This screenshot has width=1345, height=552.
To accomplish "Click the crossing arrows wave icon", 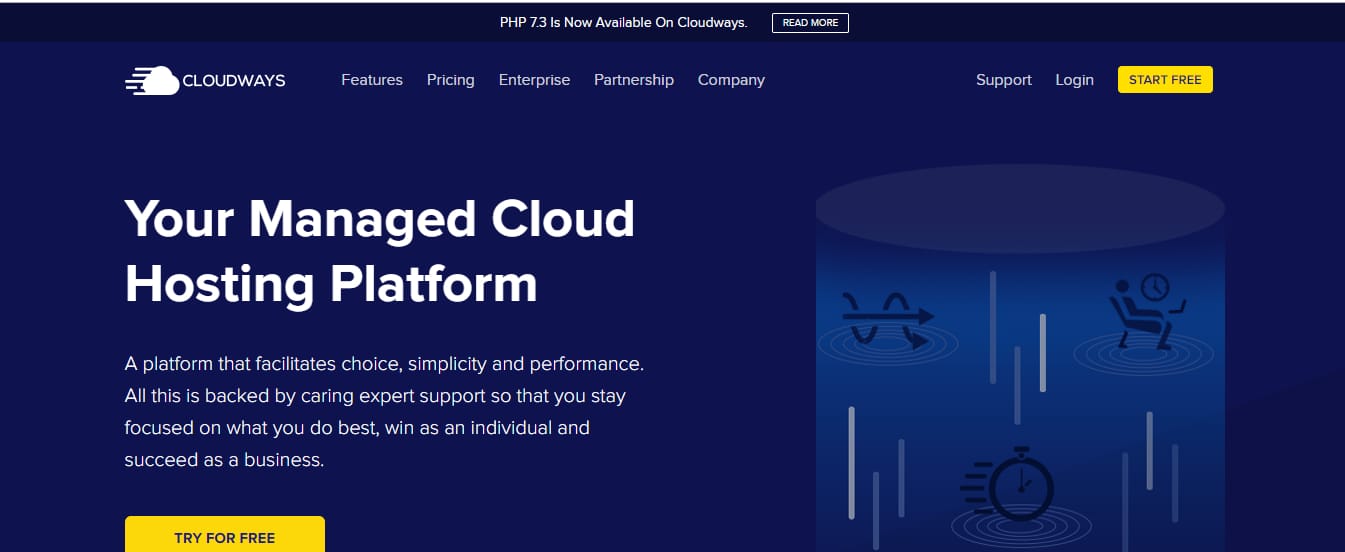I will click(886, 319).
